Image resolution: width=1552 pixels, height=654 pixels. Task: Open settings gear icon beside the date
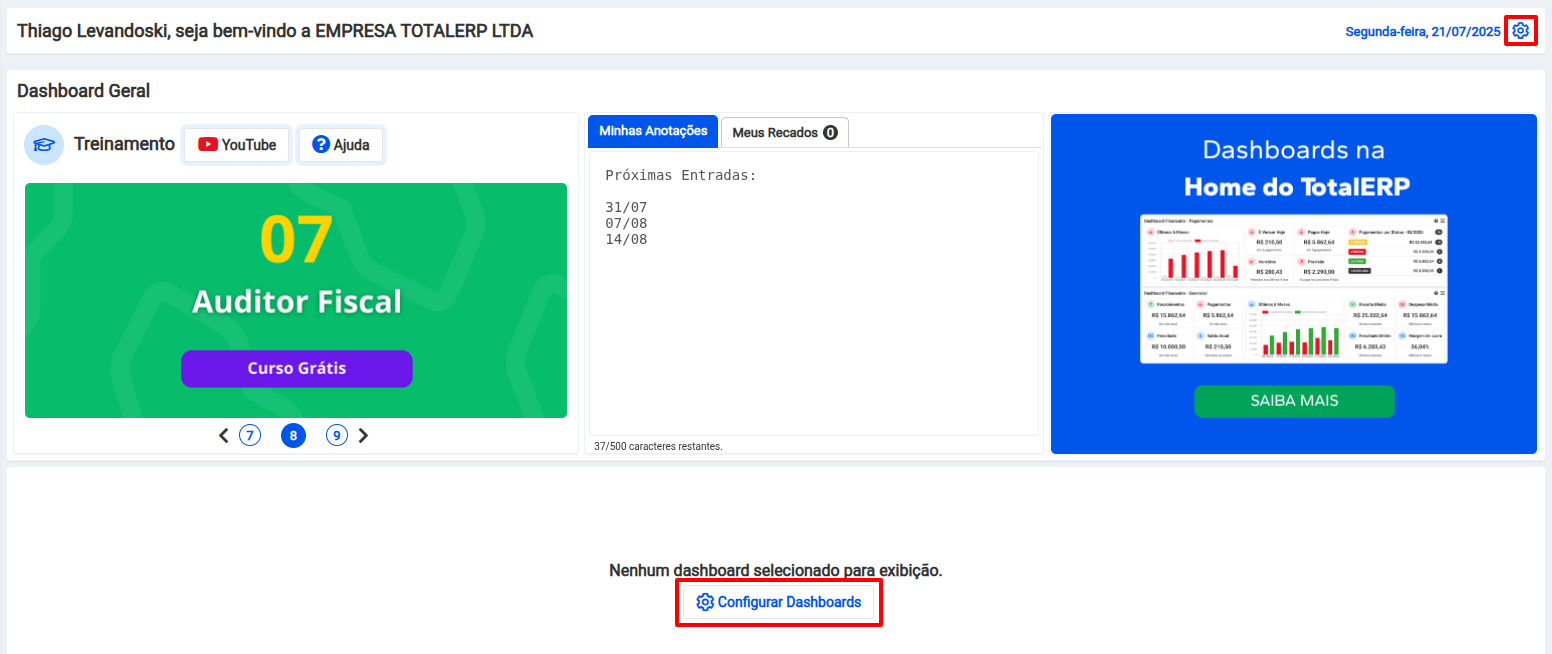[x=1520, y=31]
